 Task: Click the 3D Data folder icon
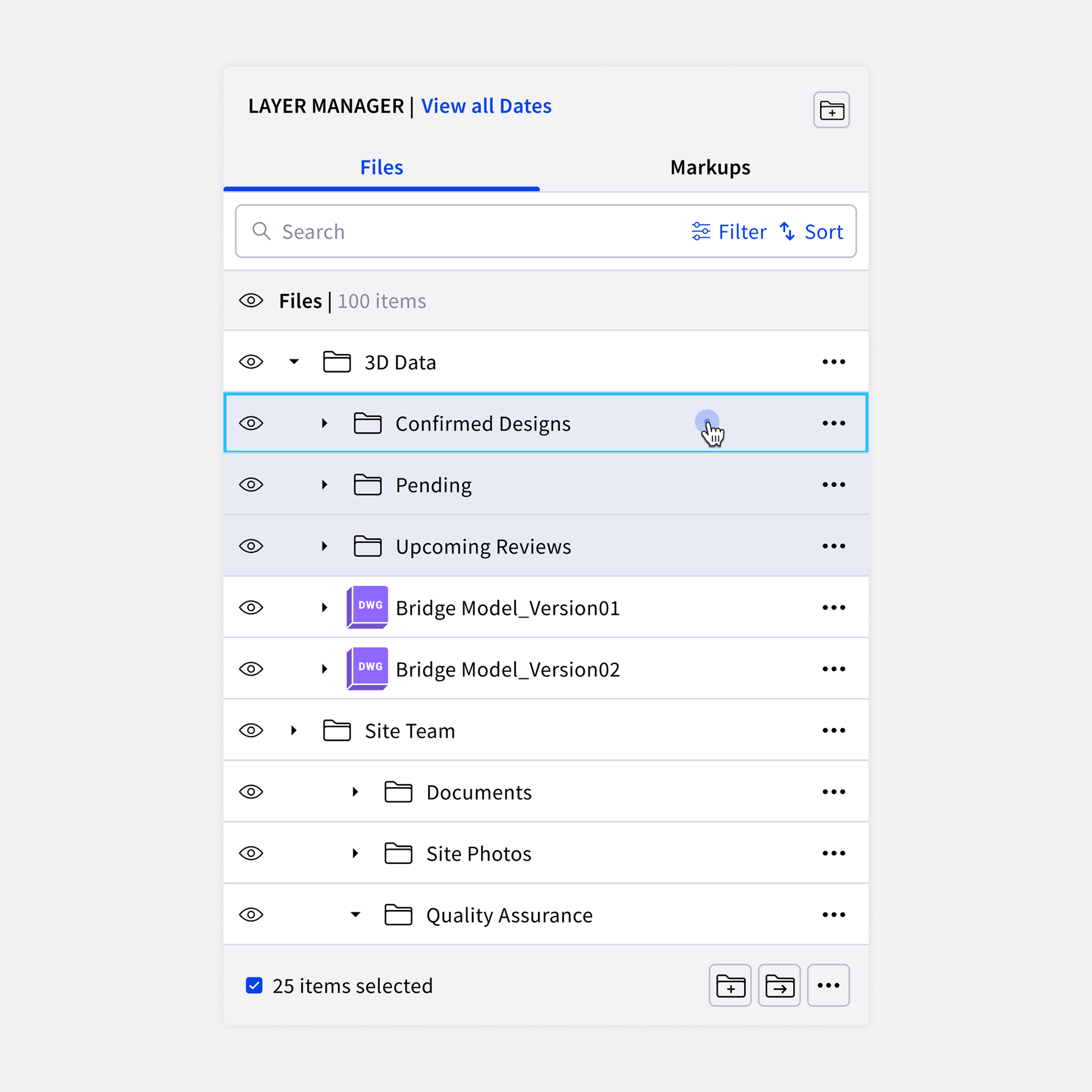point(337,362)
